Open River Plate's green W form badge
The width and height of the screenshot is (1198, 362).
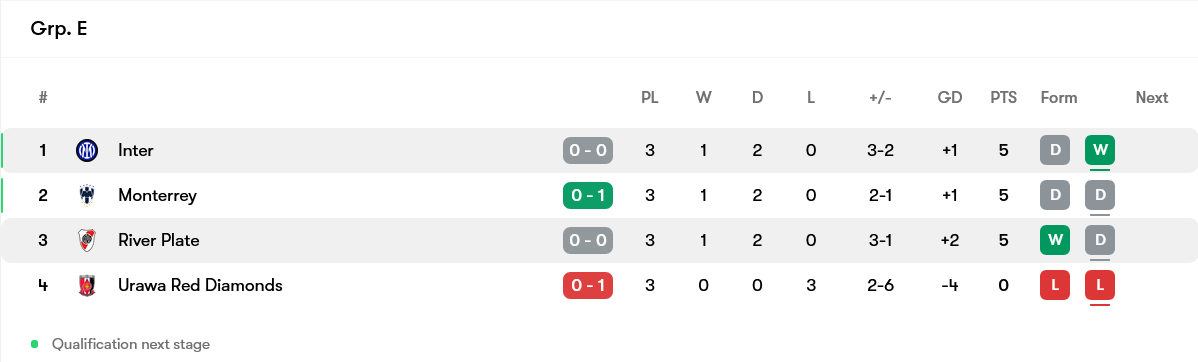click(x=1055, y=241)
